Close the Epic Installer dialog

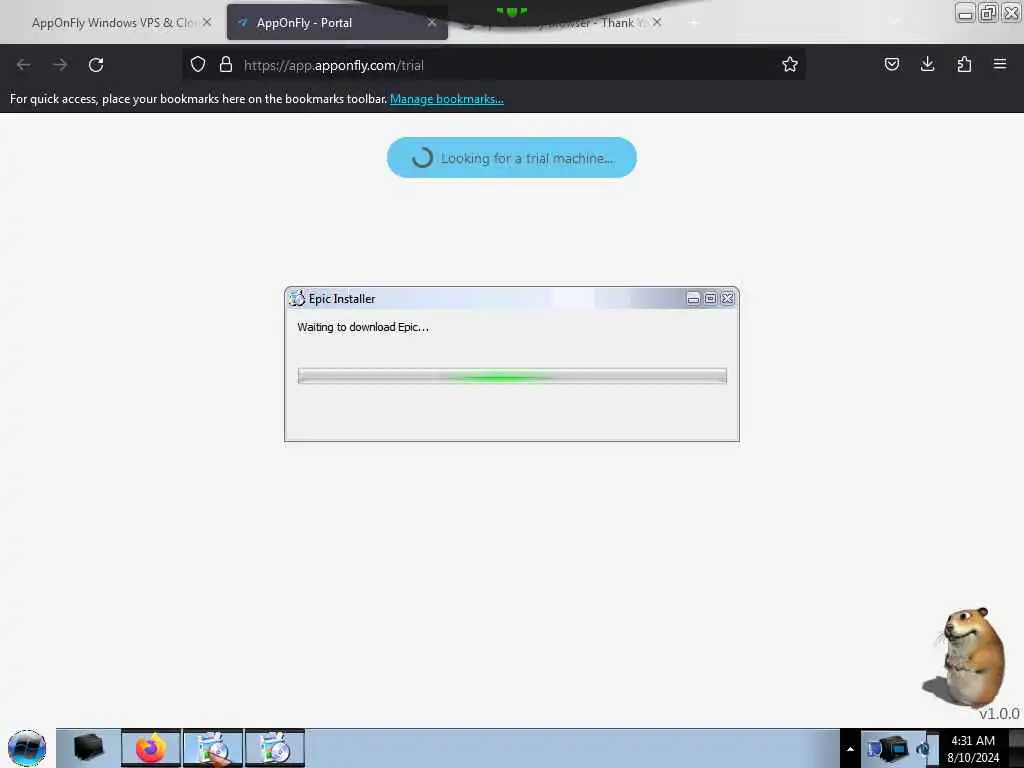tap(728, 298)
